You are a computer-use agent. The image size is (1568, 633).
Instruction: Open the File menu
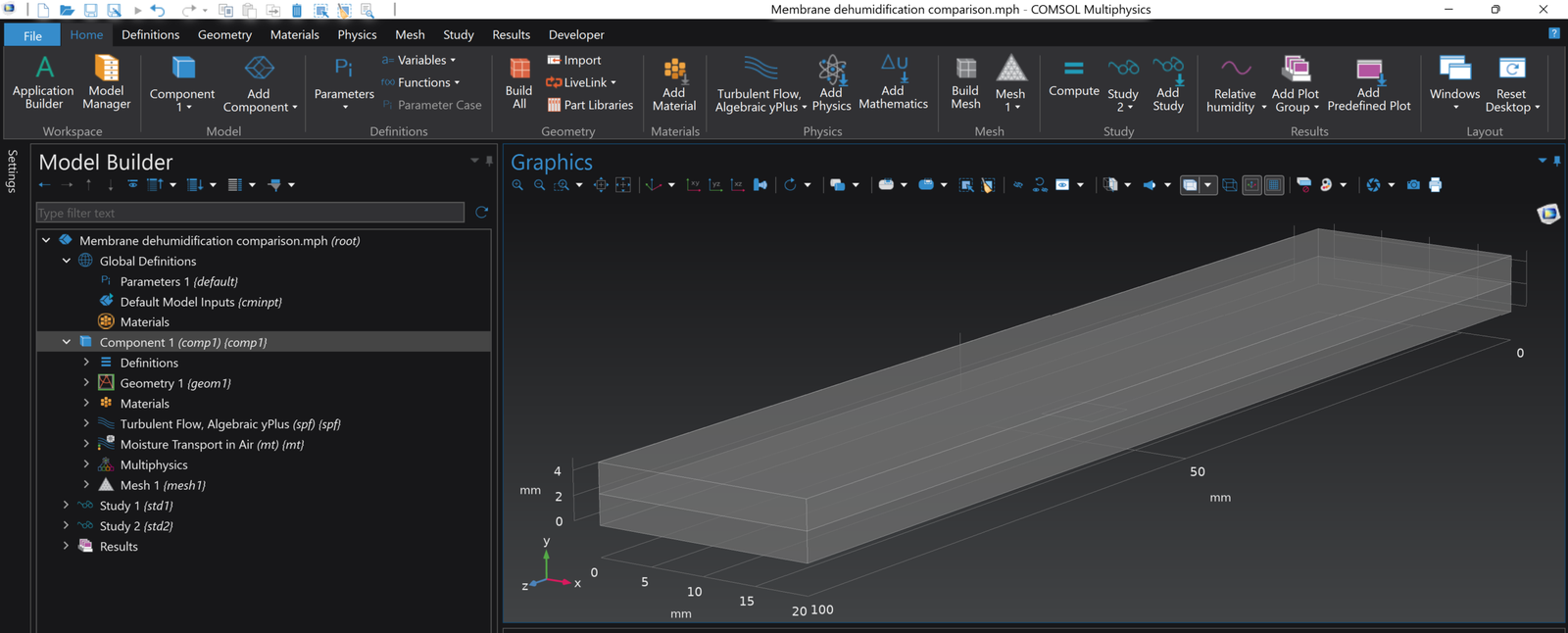coord(32,35)
